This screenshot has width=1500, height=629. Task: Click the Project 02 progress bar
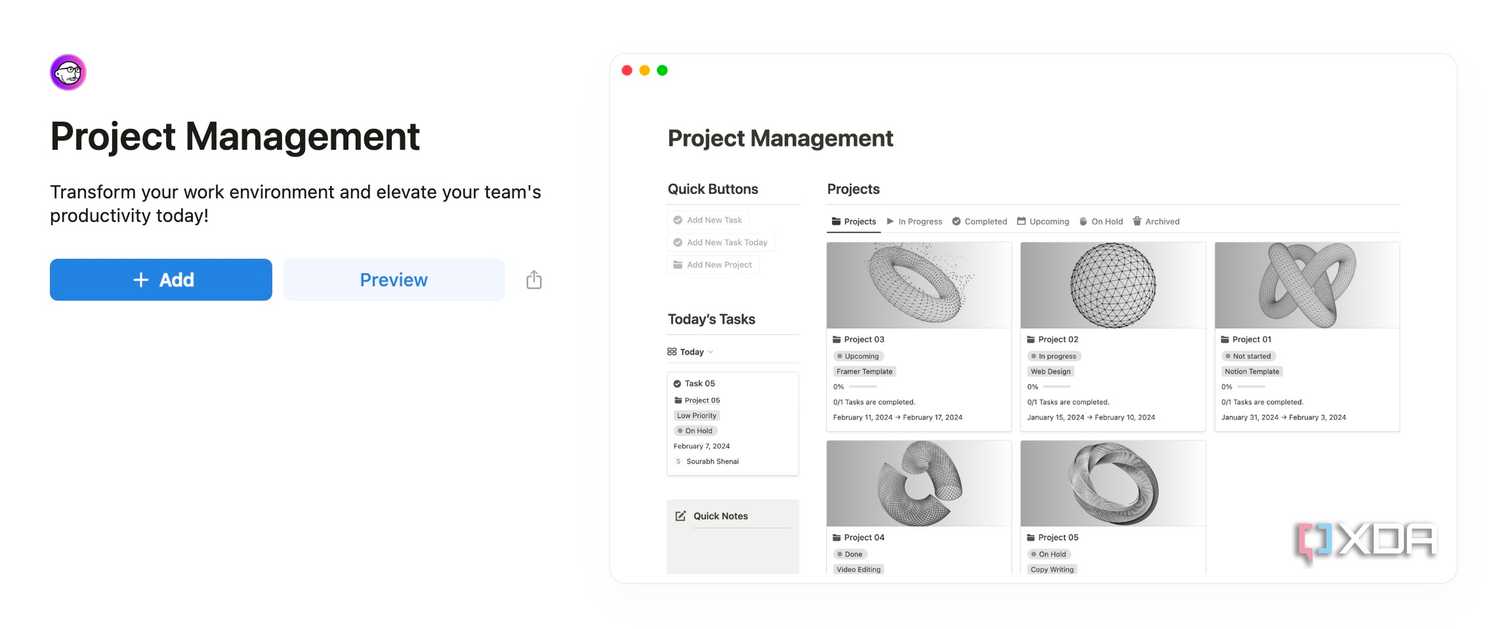[1057, 387]
